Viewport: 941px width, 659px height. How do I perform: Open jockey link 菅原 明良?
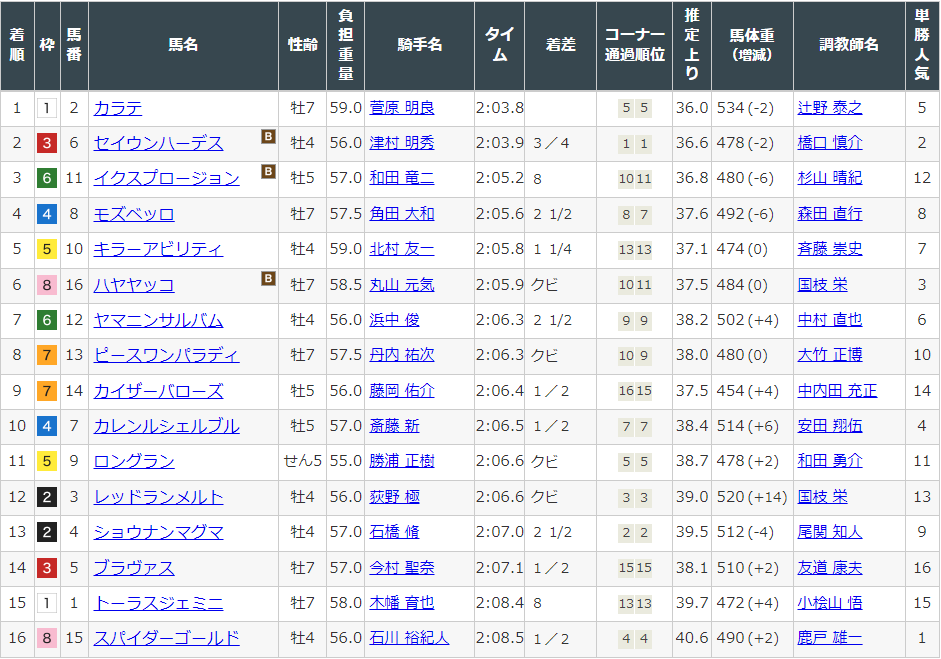[401, 108]
